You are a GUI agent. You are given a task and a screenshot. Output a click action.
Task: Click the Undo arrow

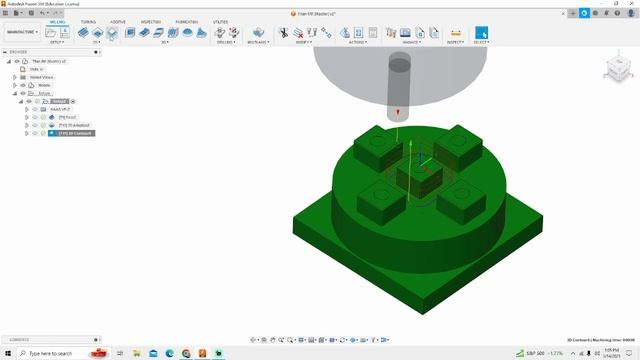(42, 13)
